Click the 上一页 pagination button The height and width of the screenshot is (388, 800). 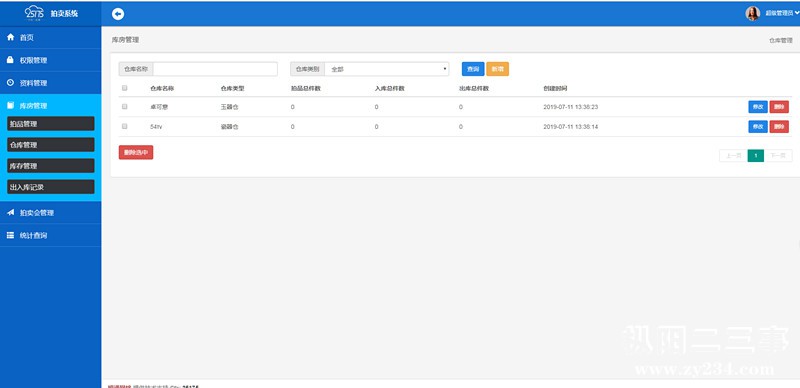[x=733, y=156]
